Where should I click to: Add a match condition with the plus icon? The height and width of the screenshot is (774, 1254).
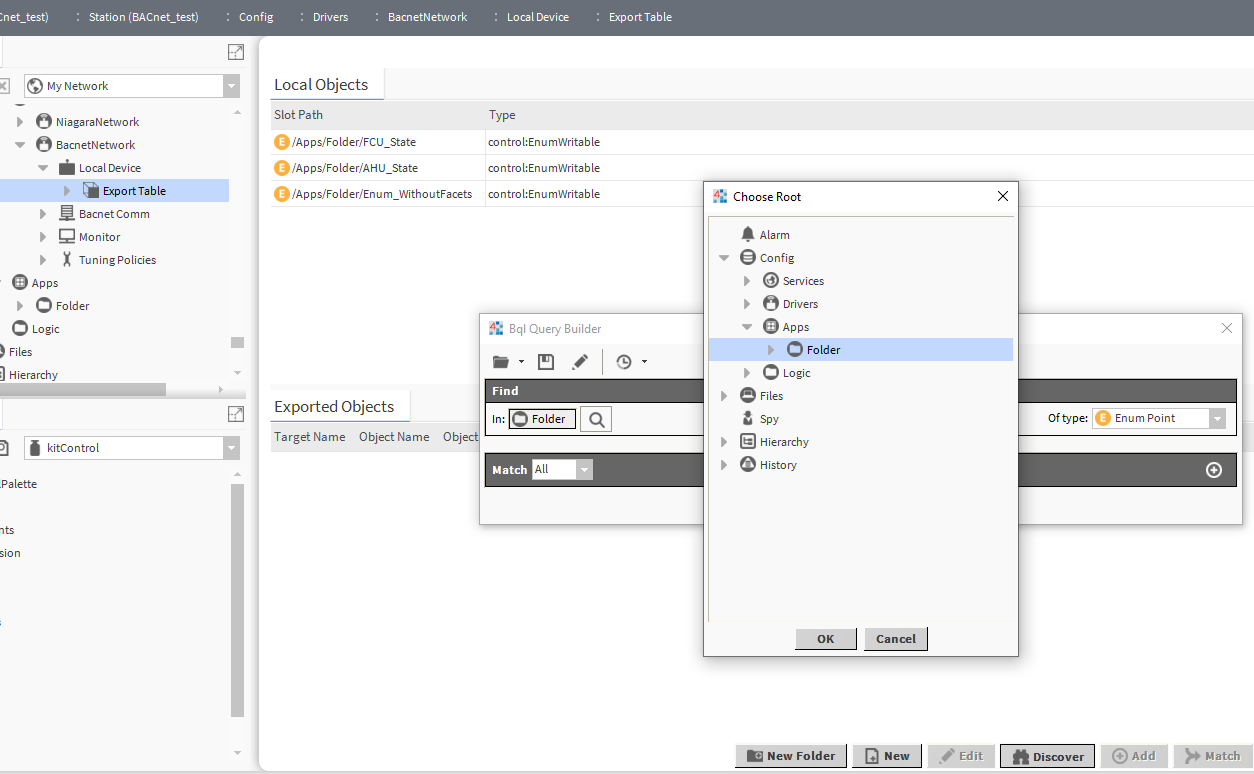pos(1213,470)
